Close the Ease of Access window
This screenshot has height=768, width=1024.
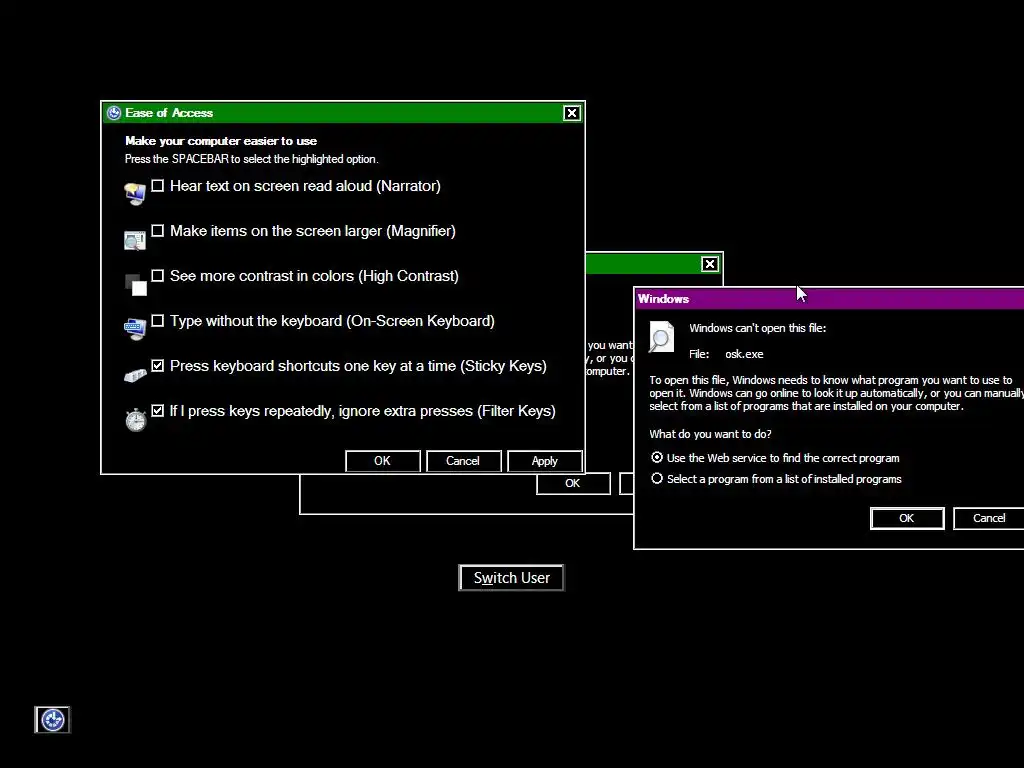[x=571, y=113]
